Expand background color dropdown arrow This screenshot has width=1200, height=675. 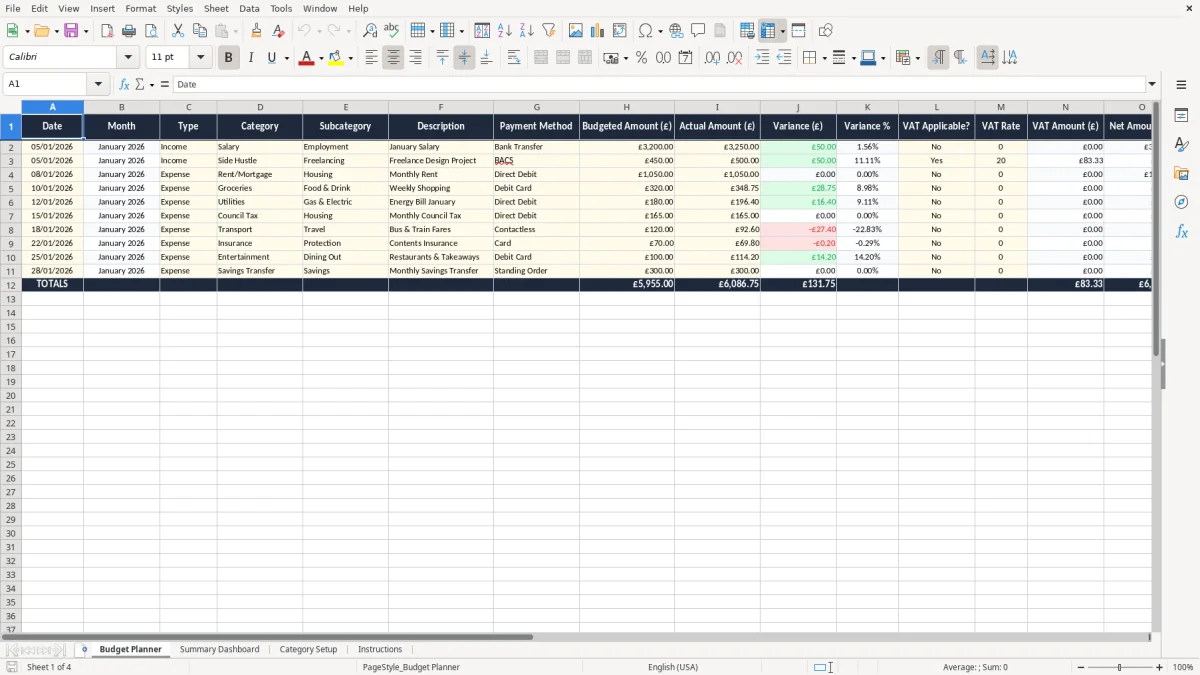[x=350, y=58]
